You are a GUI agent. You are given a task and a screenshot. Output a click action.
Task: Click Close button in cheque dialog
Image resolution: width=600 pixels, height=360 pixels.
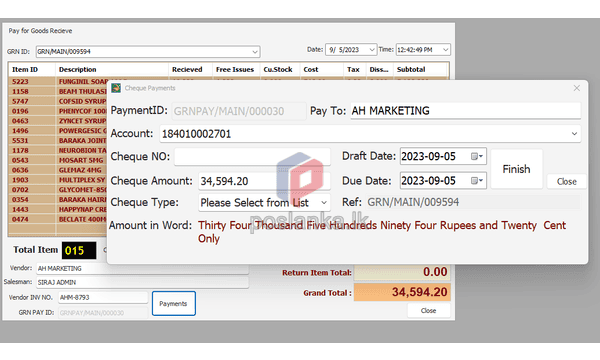[566, 182]
